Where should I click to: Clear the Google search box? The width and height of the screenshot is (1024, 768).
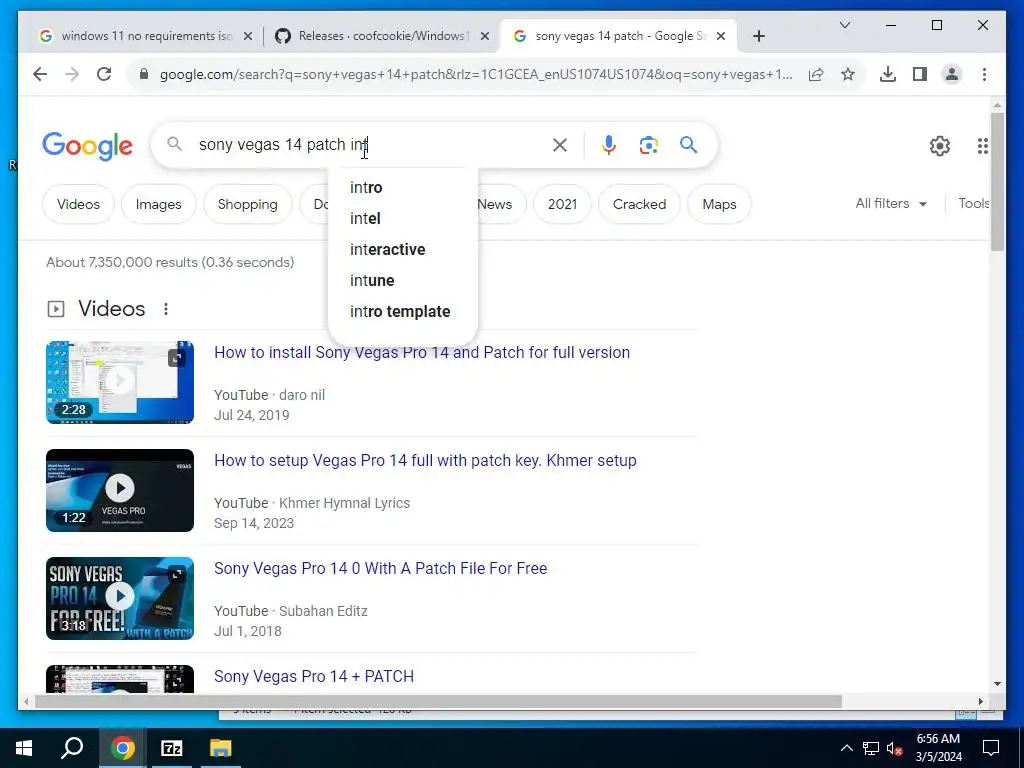point(560,145)
